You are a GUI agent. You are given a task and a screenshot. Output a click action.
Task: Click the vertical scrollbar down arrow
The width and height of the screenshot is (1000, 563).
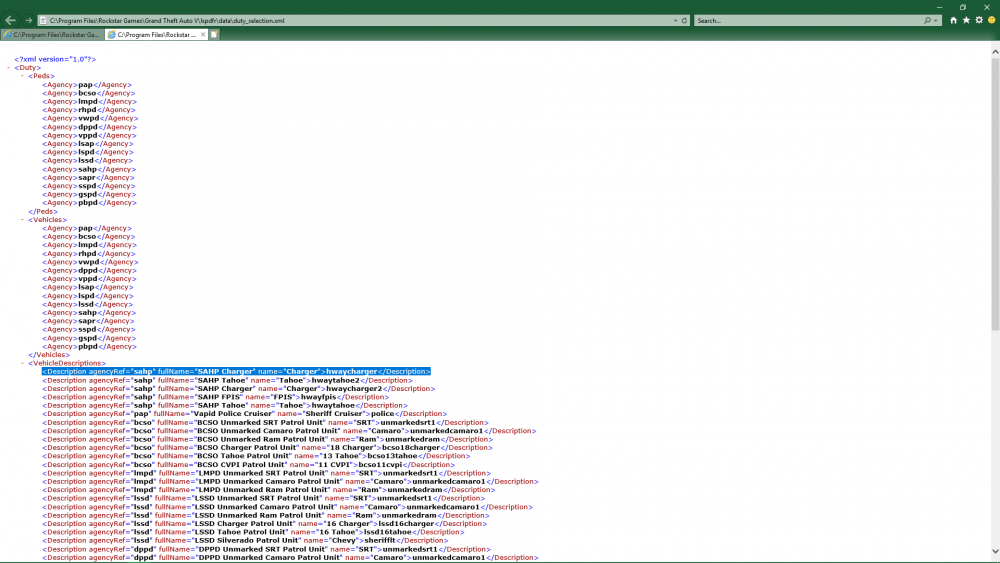click(x=995, y=552)
